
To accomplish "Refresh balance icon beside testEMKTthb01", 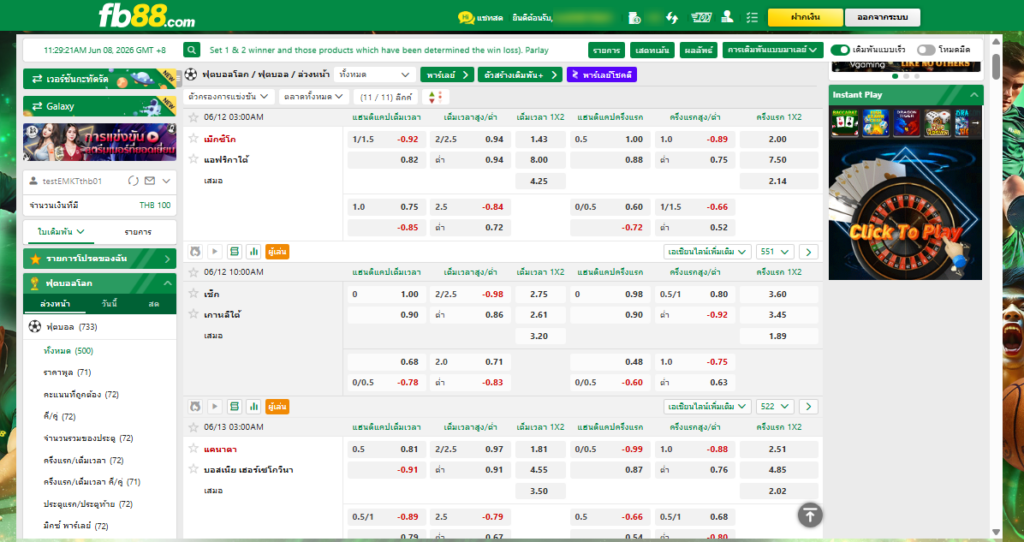I will tap(133, 181).
